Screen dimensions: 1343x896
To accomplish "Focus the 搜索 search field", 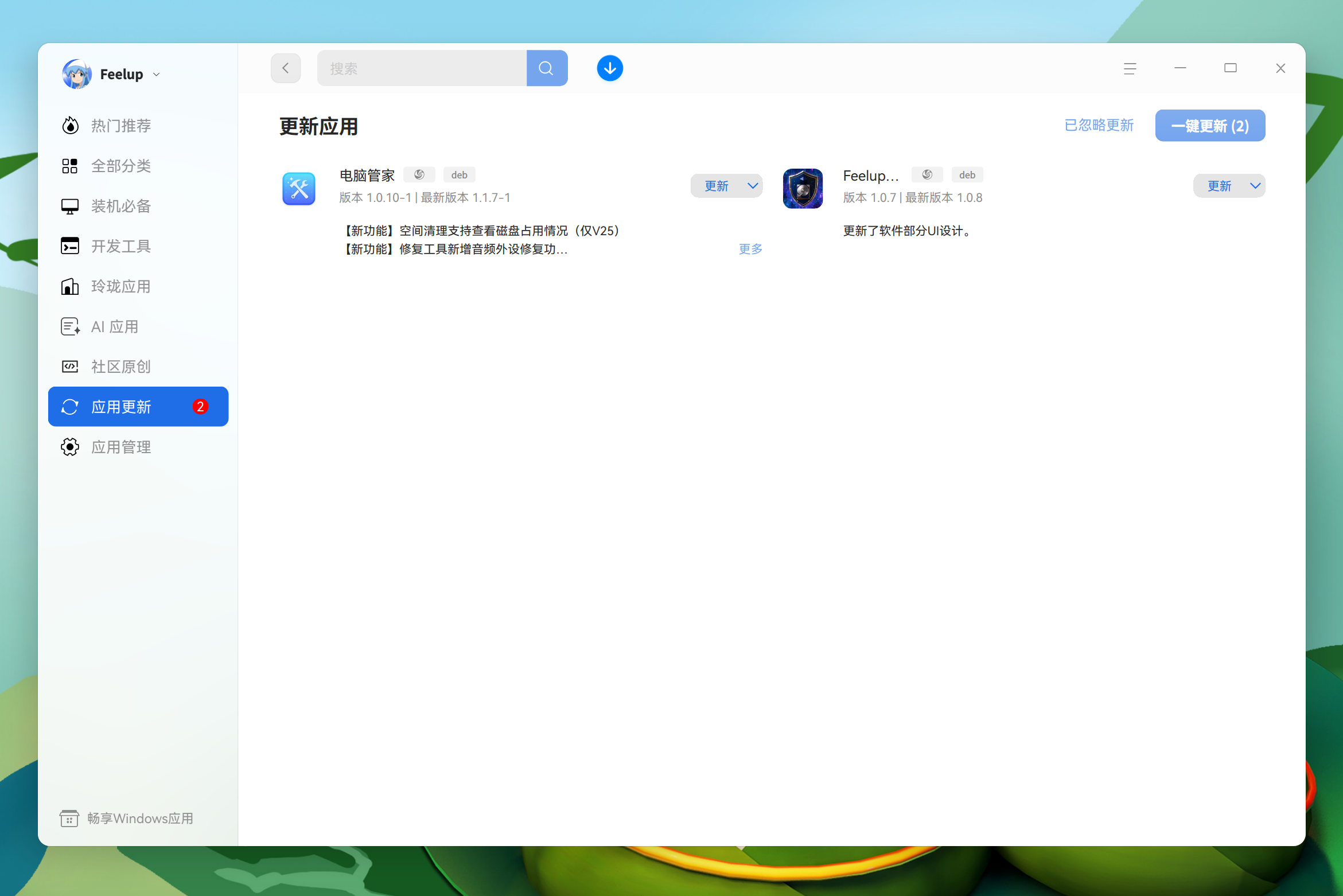I will coord(422,68).
